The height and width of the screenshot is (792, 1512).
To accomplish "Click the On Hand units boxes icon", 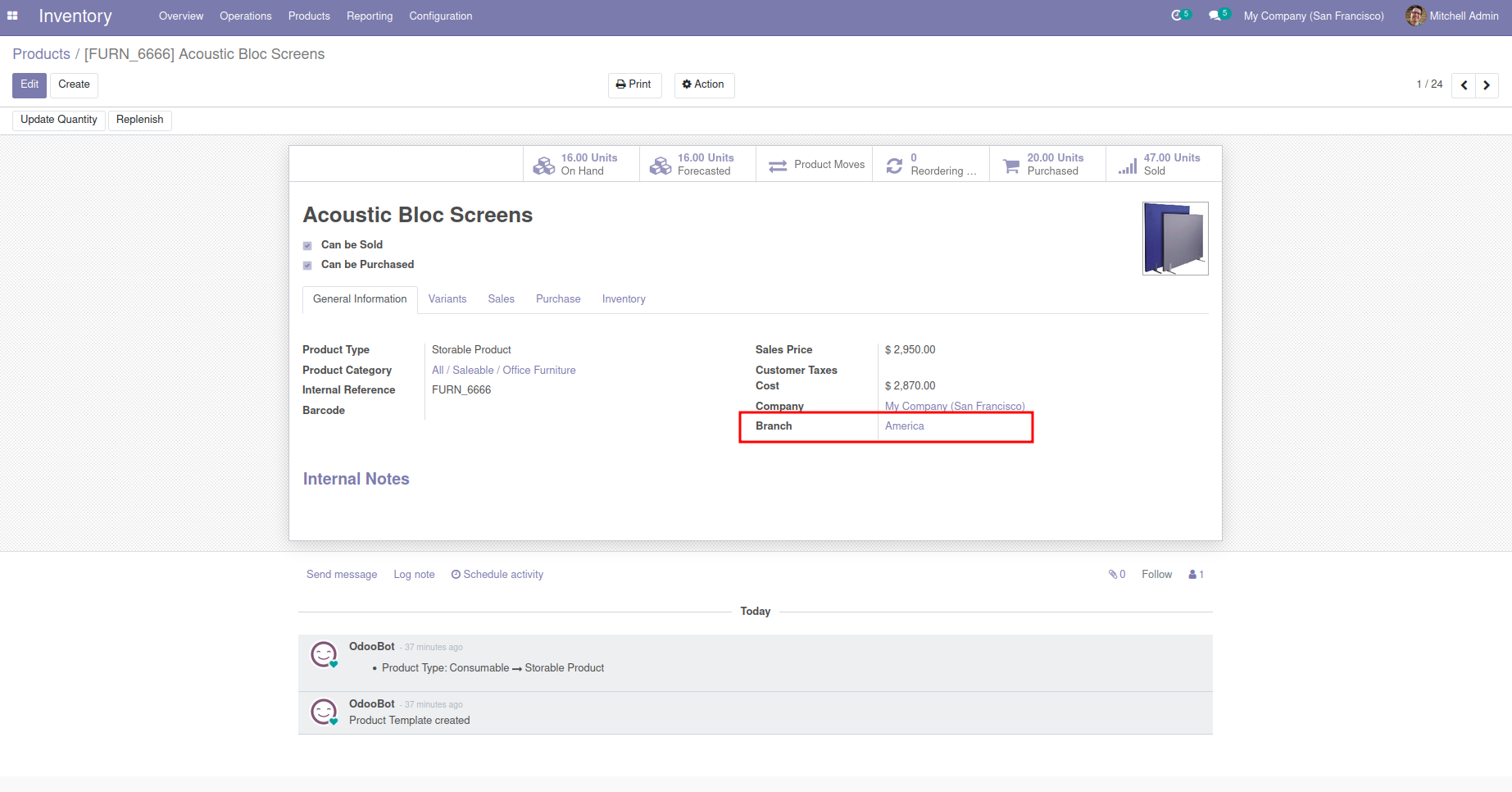I will tap(543, 165).
